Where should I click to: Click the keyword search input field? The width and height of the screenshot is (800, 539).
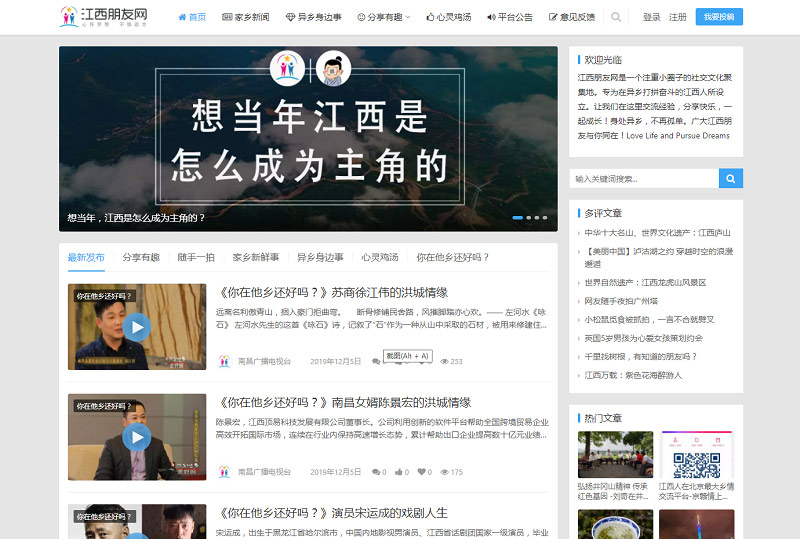point(644,179)
